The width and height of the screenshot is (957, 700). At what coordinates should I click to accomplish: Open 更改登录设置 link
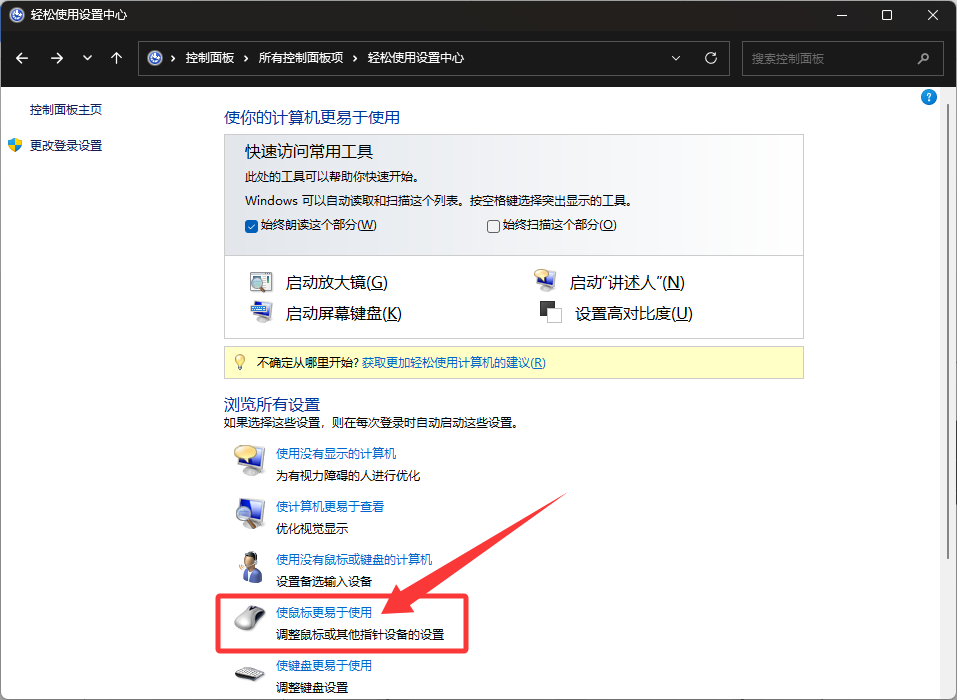(66, 146)
